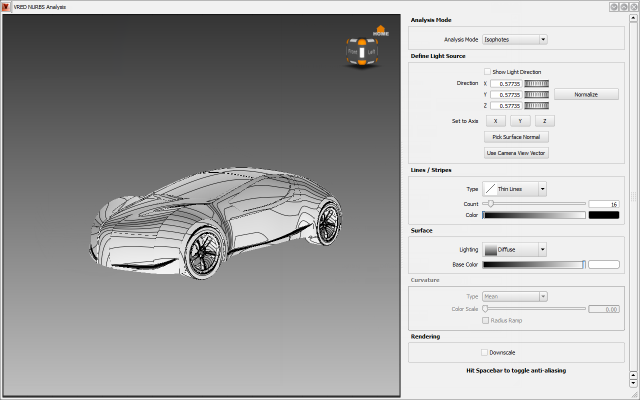Open the Lines/Stripes Type dropdown
Viewport: 640px width, 400px height.
point(515,188)
